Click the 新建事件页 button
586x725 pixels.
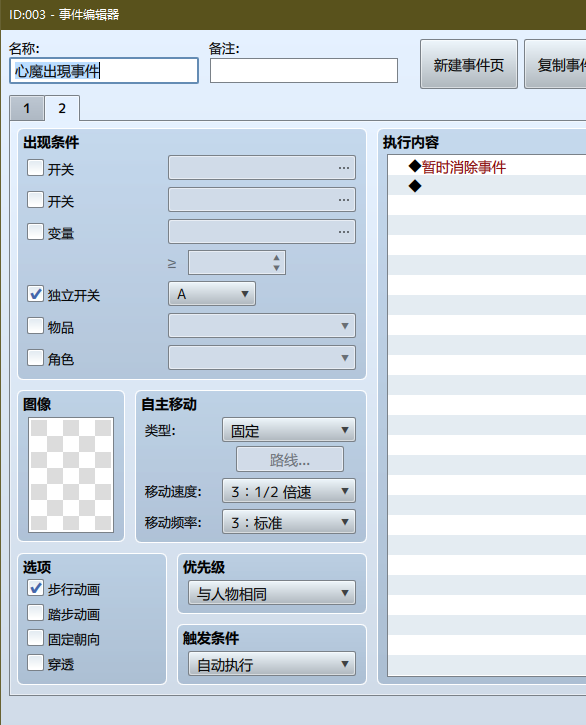(x=469, y=64)
